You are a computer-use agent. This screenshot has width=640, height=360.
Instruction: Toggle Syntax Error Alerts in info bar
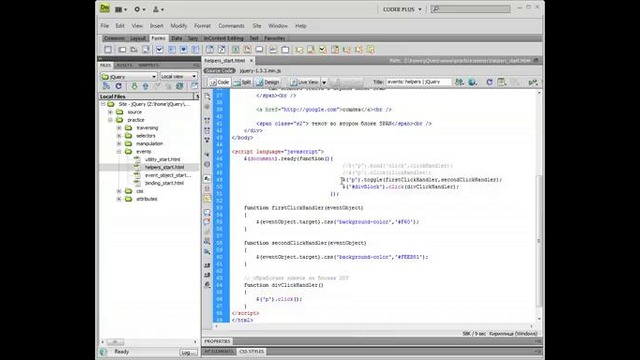coord(207,199)
